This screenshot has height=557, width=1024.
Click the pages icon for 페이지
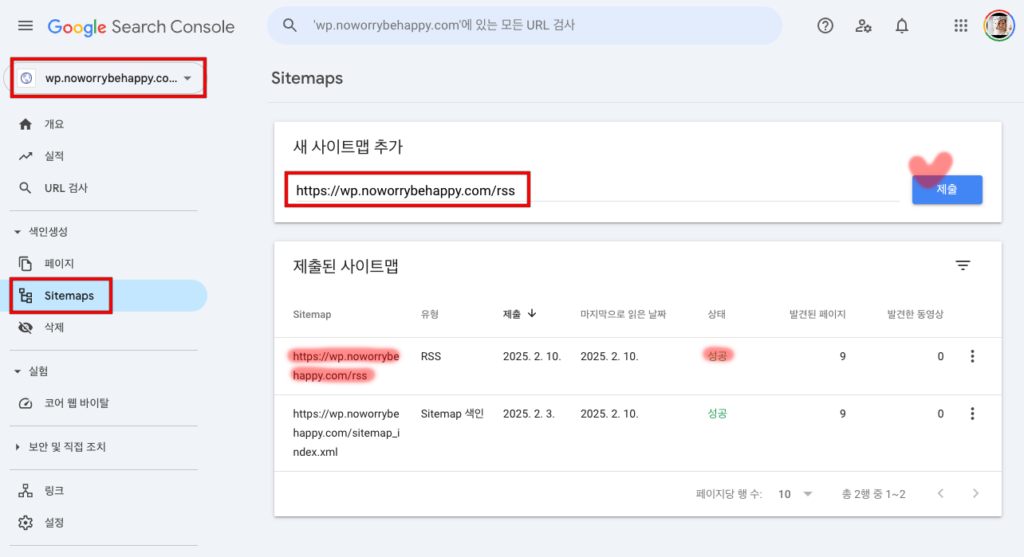coord(25,264)
